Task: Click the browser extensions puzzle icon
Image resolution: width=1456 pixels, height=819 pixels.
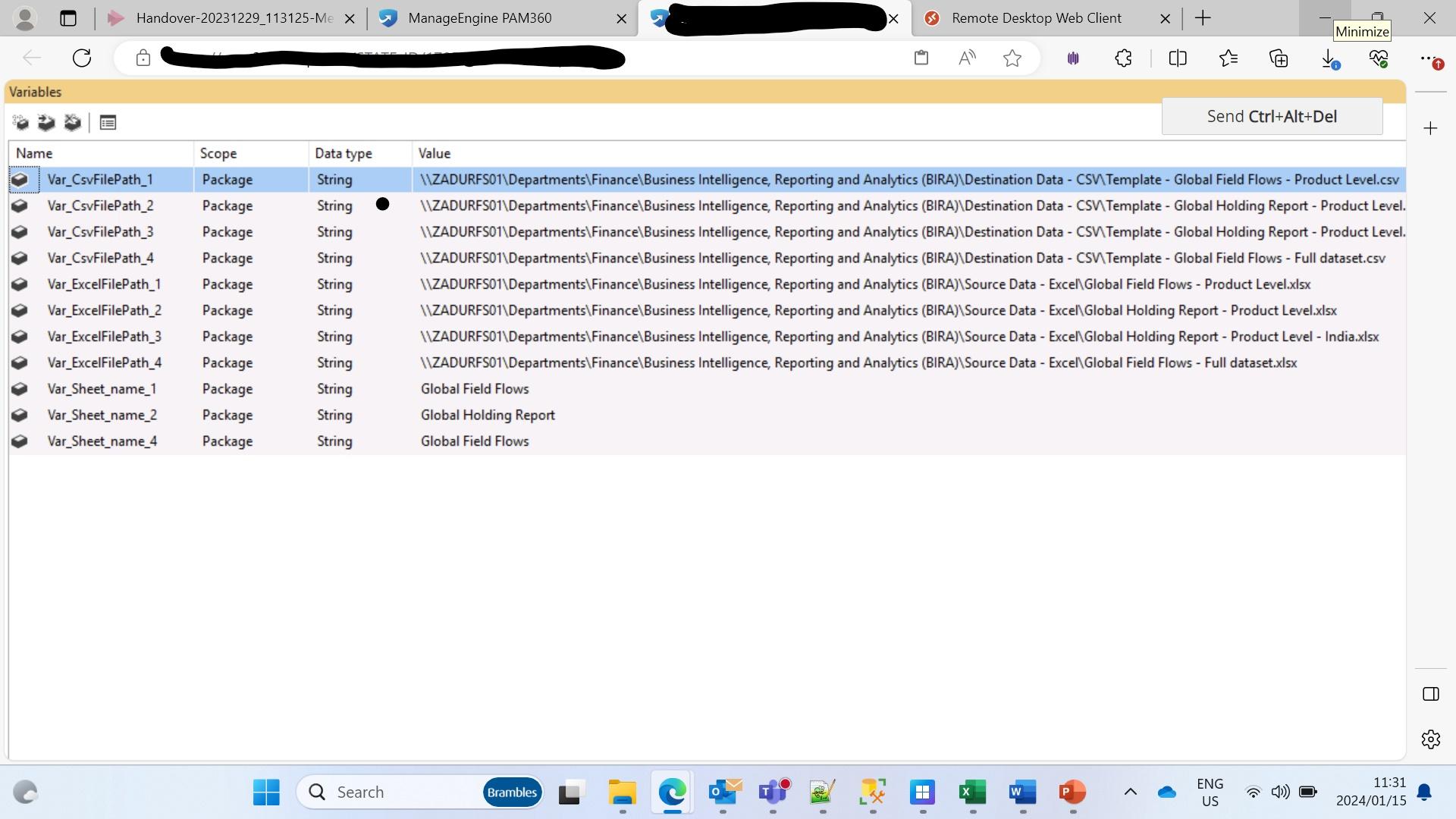Action: click(x=1123, y=58)
